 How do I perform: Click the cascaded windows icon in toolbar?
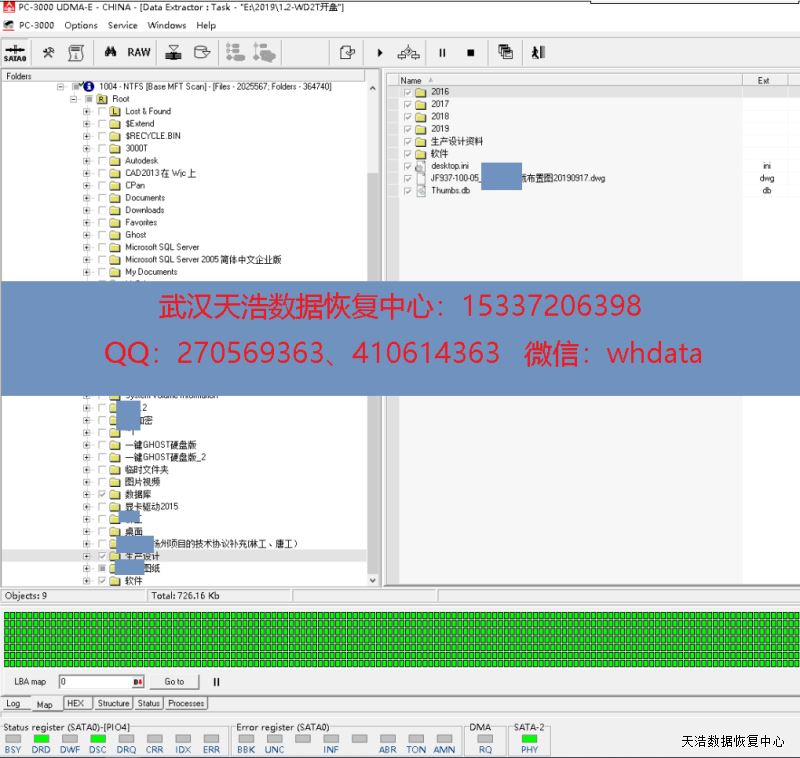(506, 52)
